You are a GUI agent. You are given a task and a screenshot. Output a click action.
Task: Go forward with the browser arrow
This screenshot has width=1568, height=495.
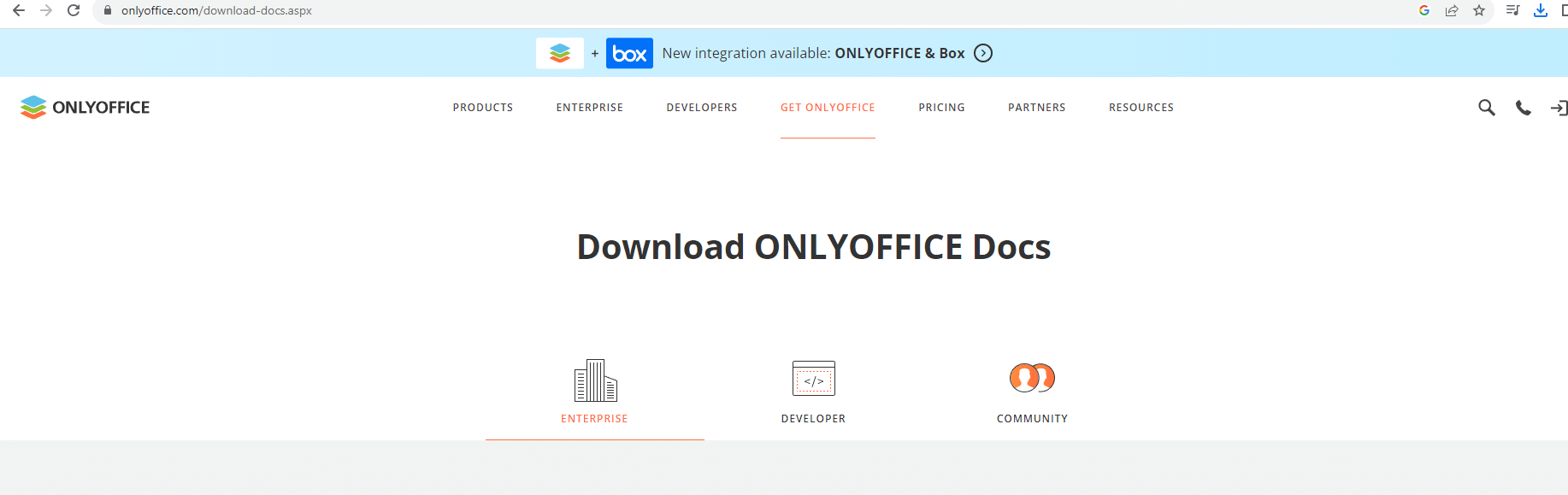pos(46,10)
